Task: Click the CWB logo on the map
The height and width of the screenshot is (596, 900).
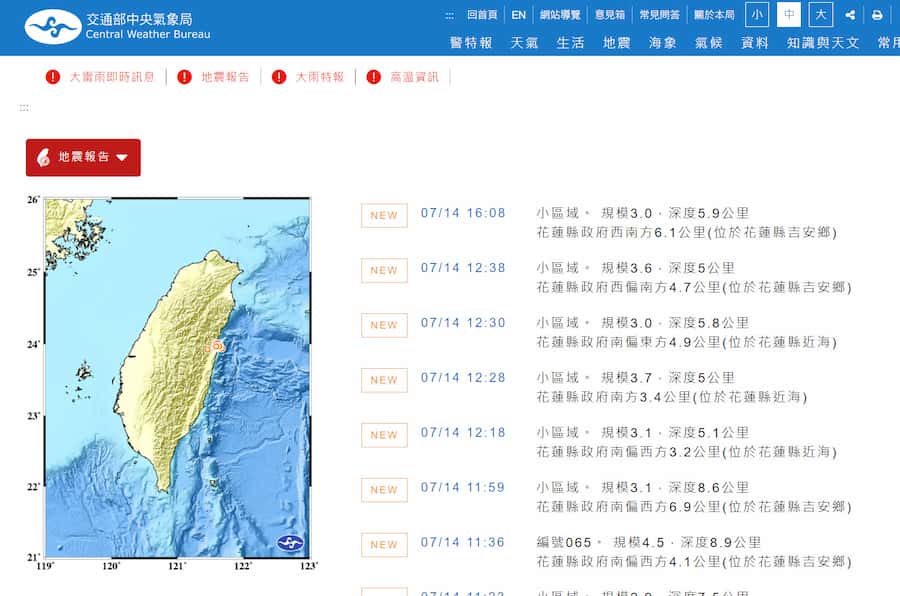Action: pos(290,543)
